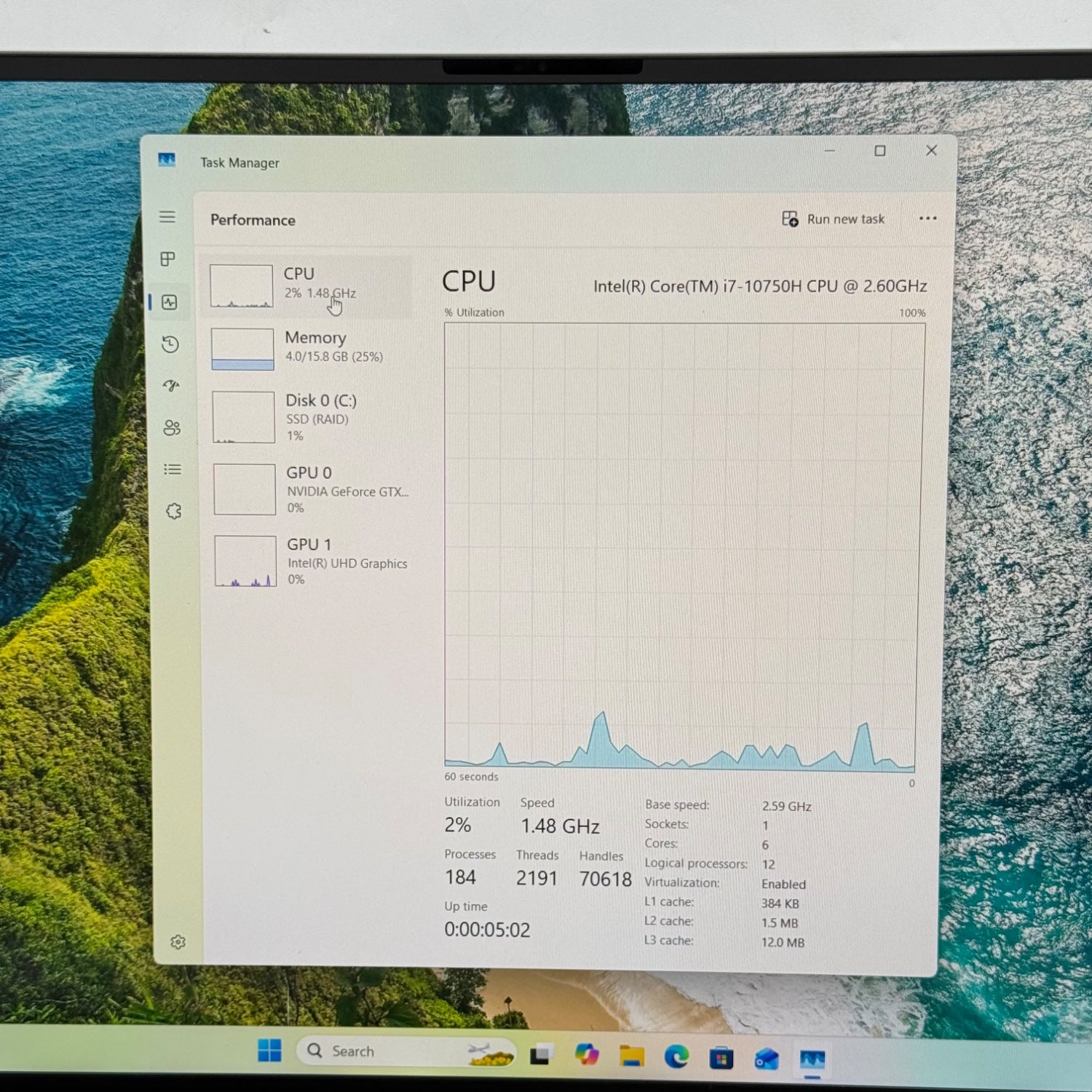Image resolution: width=1092 pixels, height=1092 pixels.
Task: Switch to the Users page
Action: (x=172, y=428)
